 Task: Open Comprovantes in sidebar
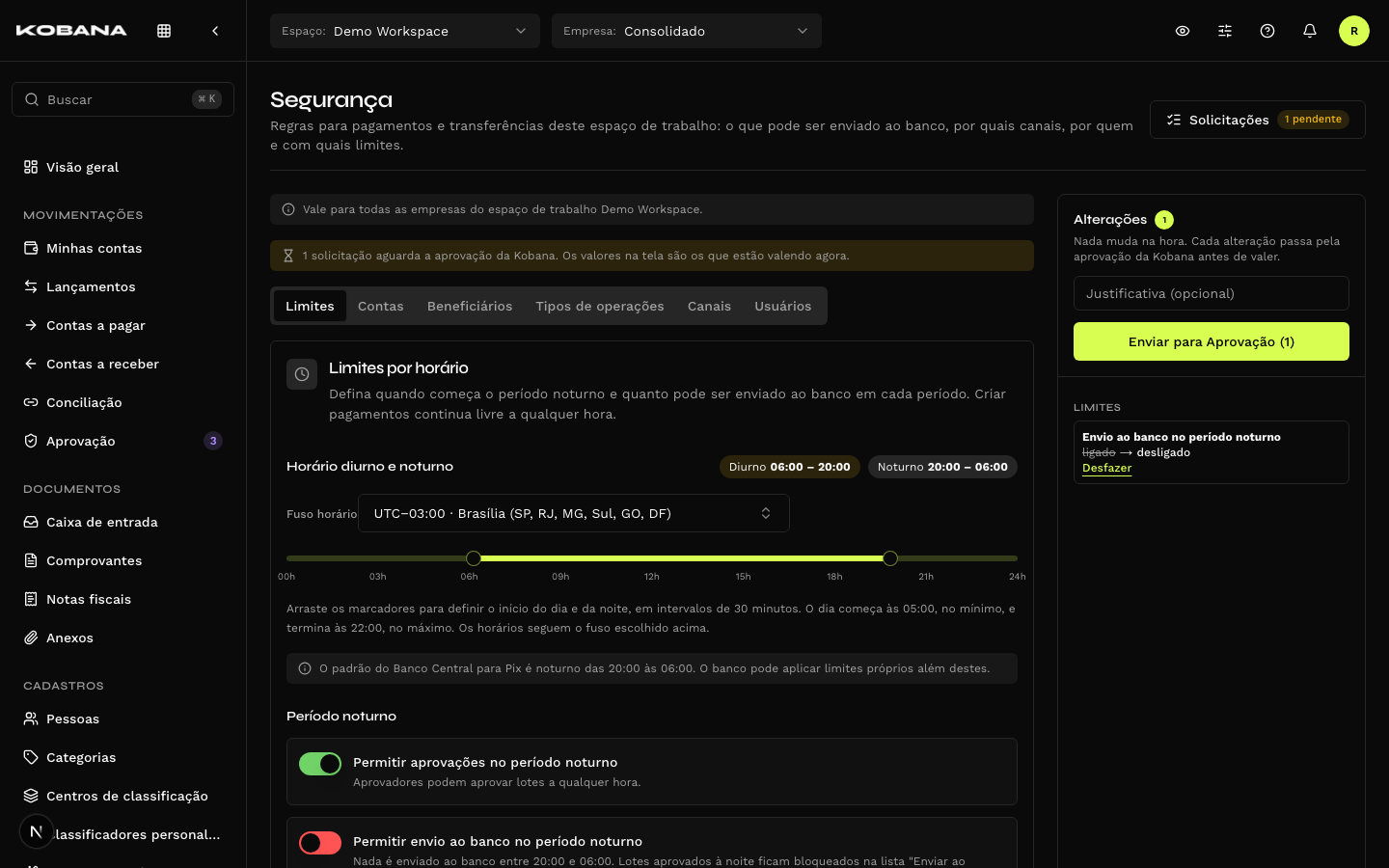tap(123, 560)
